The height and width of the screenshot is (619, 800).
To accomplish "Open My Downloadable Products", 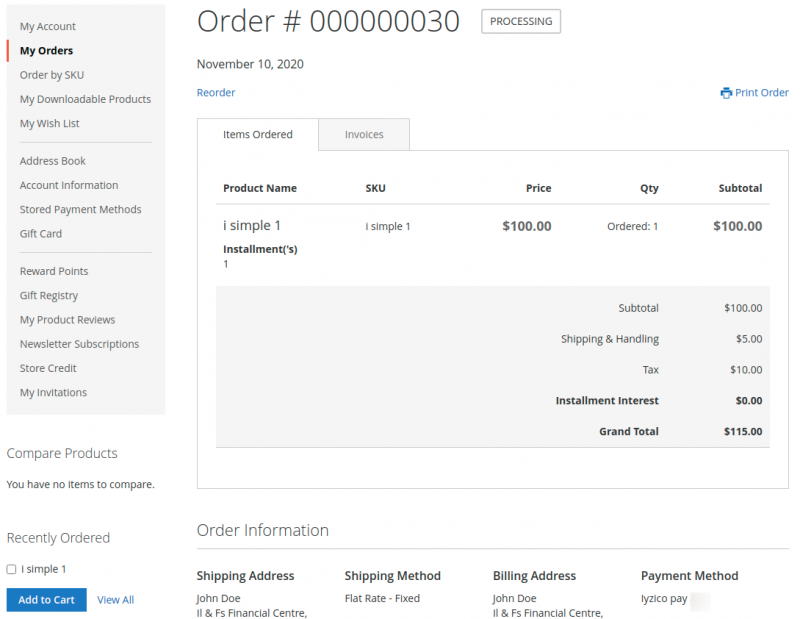I will point(85,99).
